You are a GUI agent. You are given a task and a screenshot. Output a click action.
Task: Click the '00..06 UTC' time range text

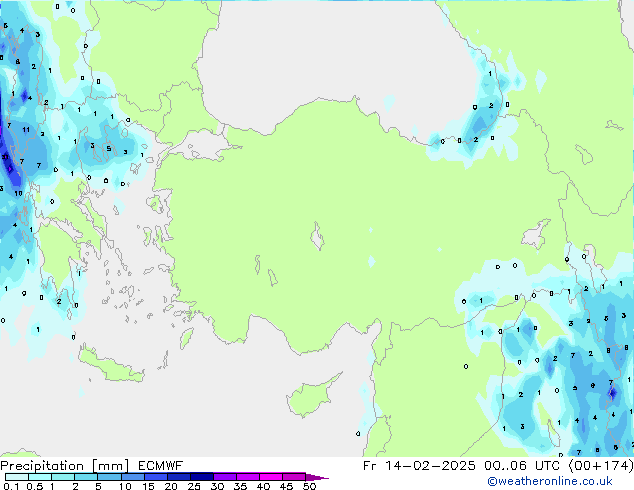tap(524, 466)
